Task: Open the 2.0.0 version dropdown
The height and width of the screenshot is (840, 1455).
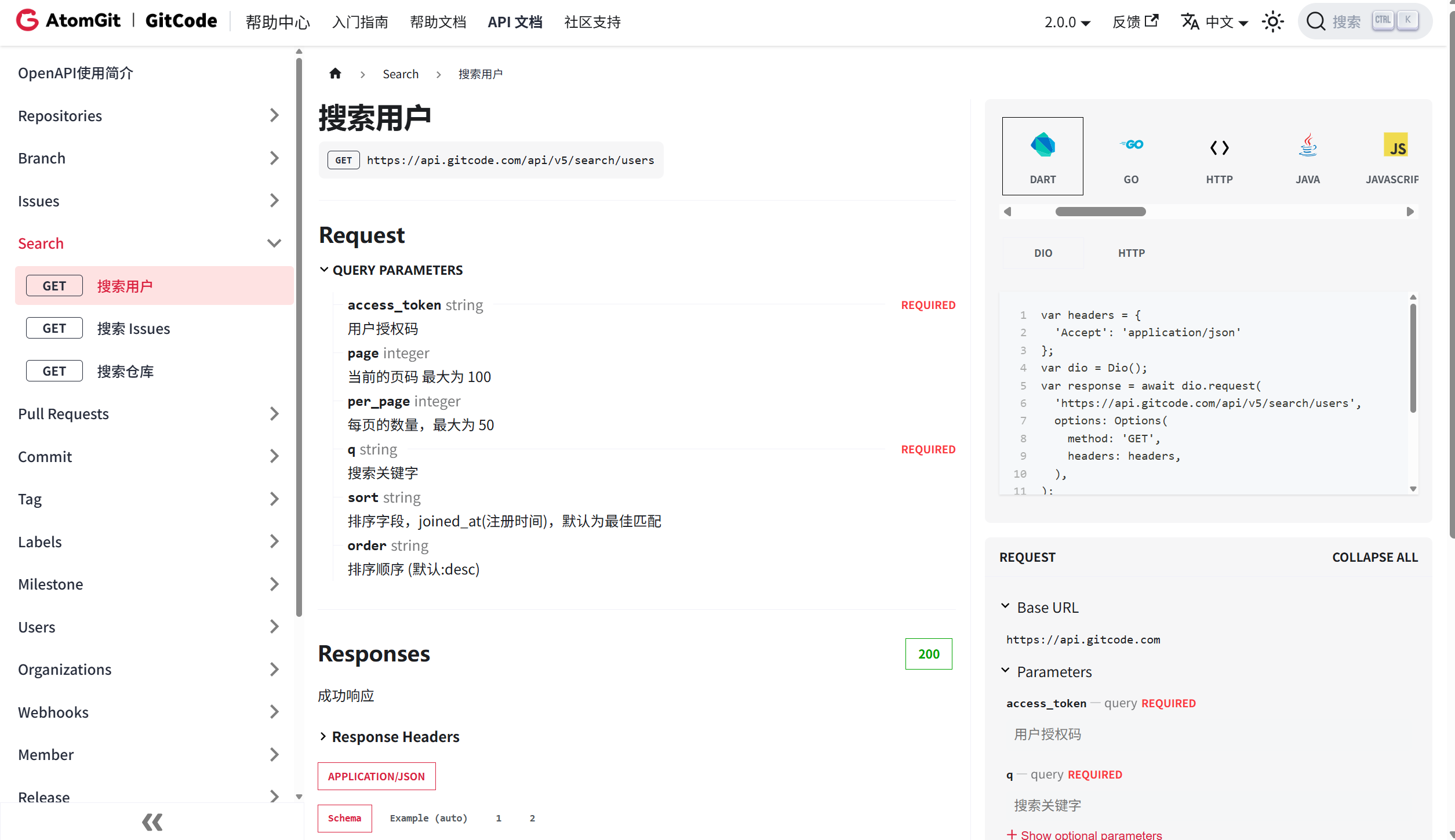Action: coord(1067,22)
